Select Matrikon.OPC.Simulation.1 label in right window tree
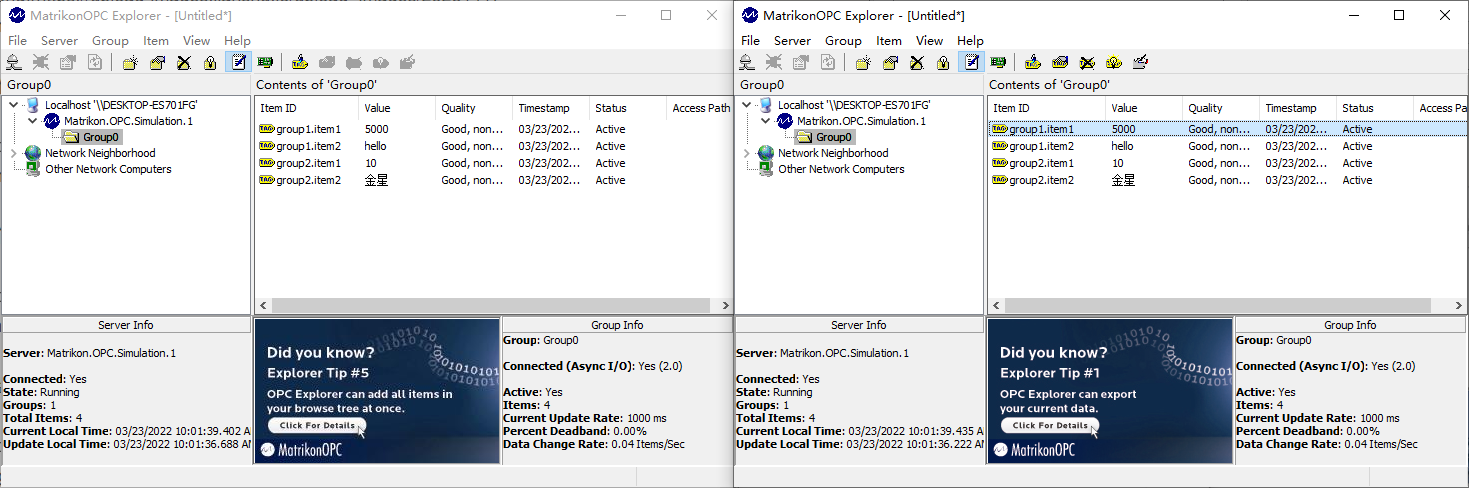 point(861,121)
